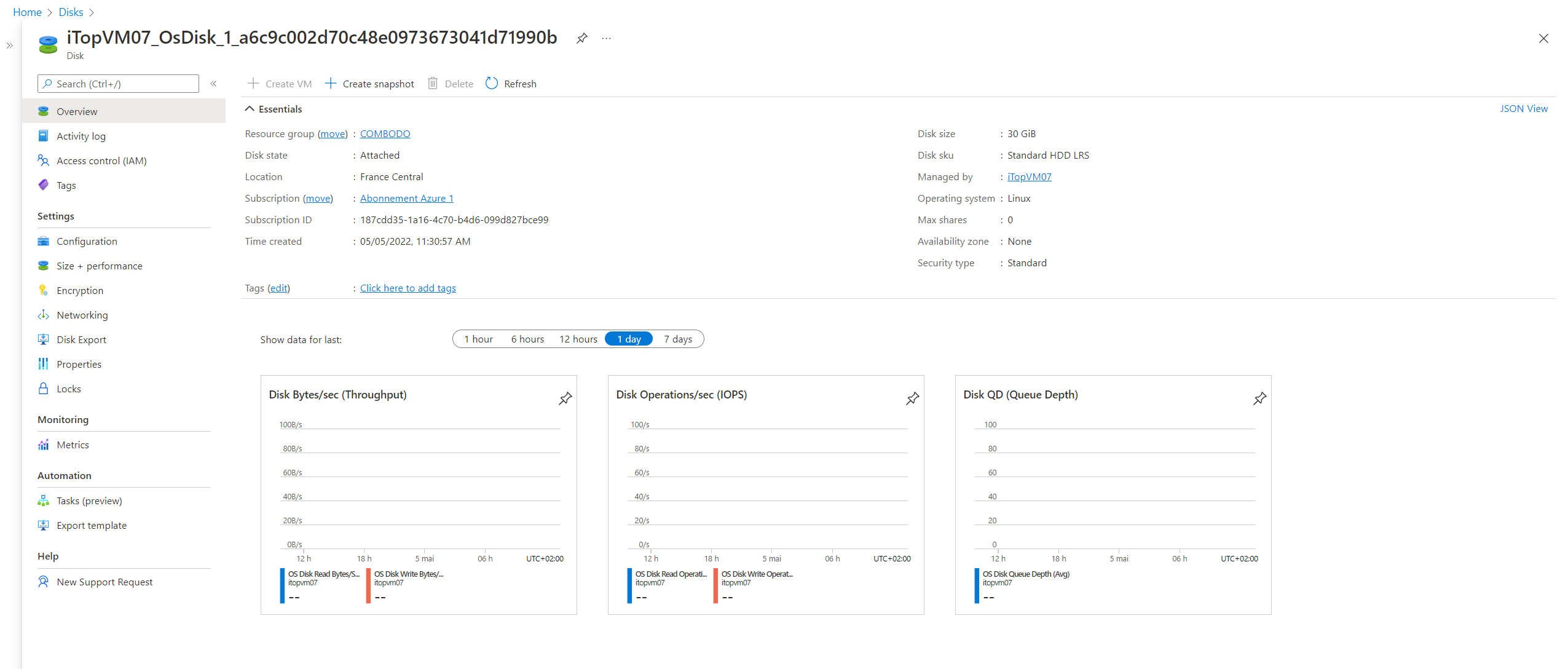Open the COMBODO resource group link

pyautogui.click(x=385, y=133)
